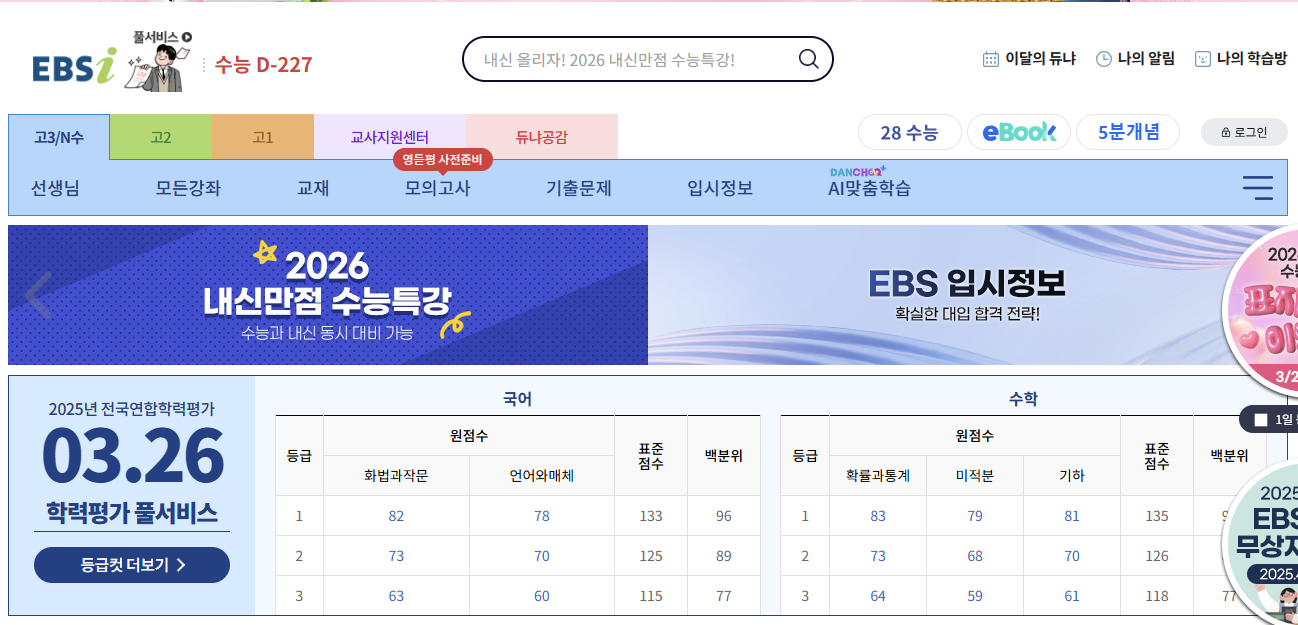Click 국어 grade 1 화법과작문 score 82
The image size is (1298, 625).
tap(396, 516)
